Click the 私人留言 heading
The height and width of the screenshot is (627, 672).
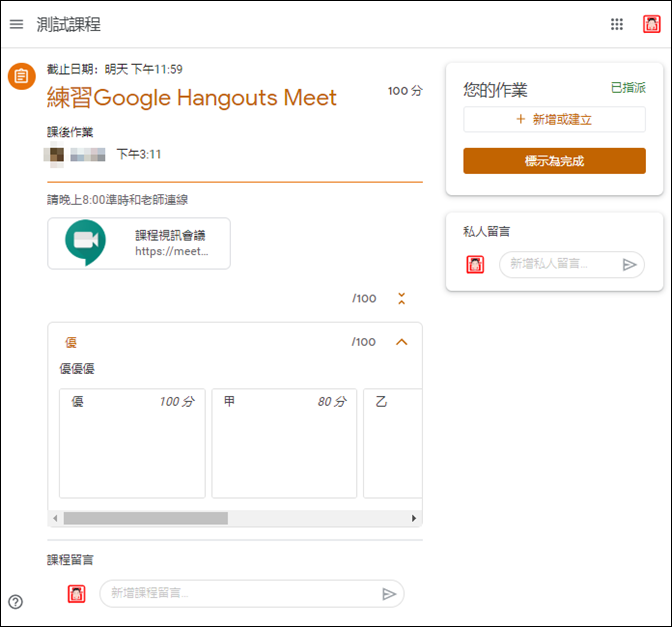pyautogui.click(x=486, y=231)
